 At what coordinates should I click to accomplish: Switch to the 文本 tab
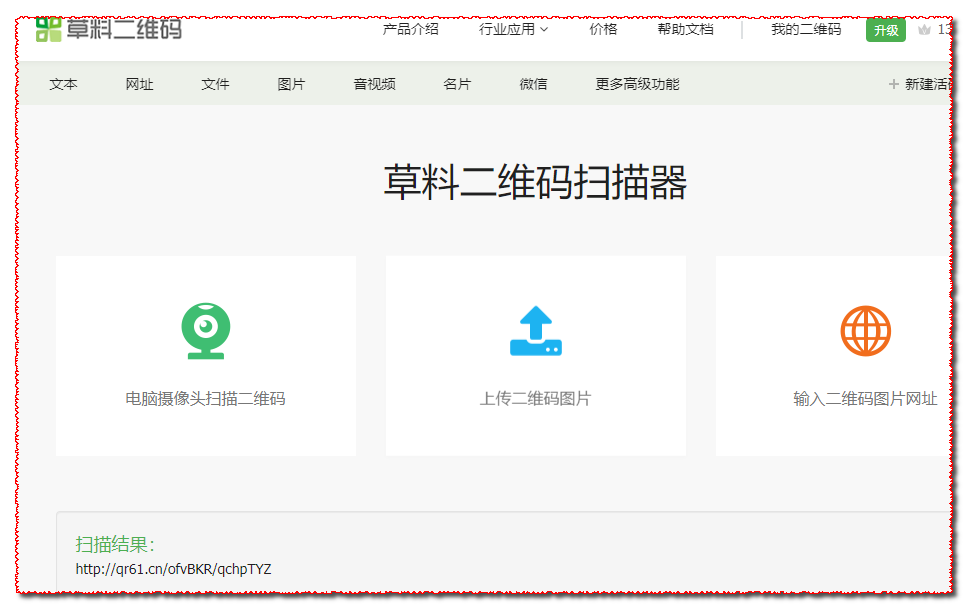(63, 84)
